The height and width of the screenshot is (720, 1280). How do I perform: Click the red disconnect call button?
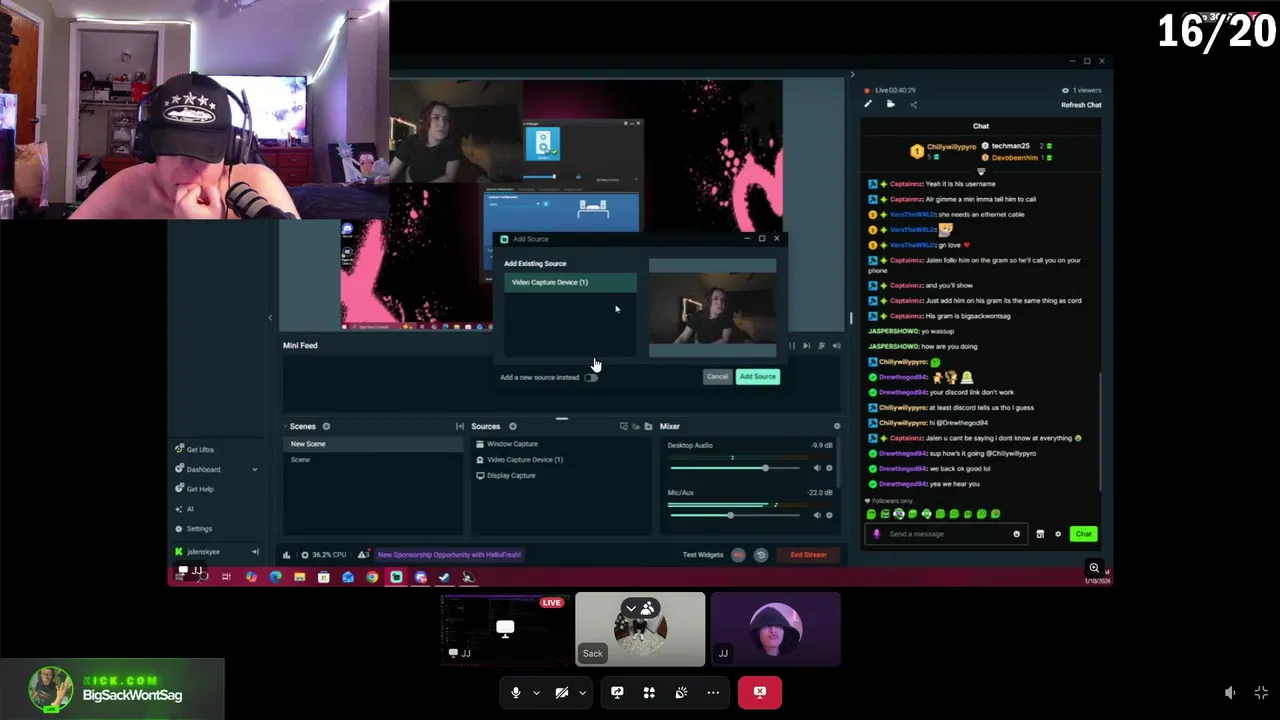[x=760, y=692]
